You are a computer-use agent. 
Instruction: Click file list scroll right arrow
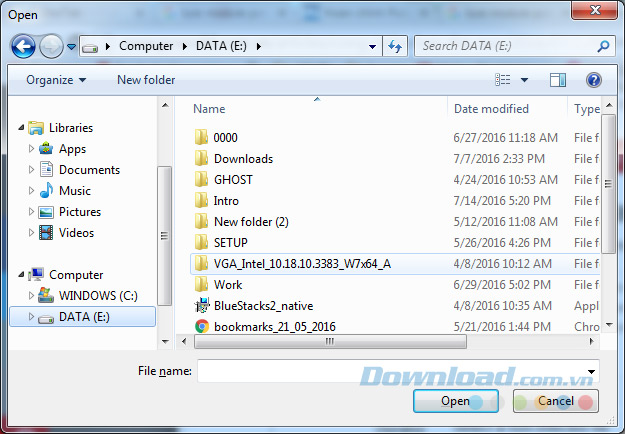(592, 342)
